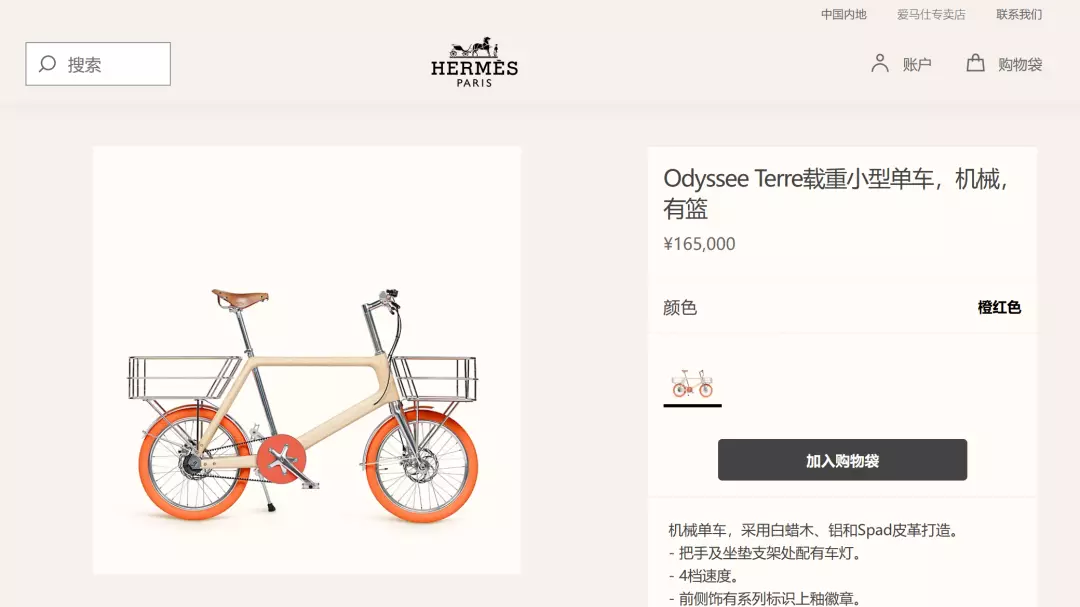1080x607 pixels.
Task: Click the 账户 account label
Action: pos(917,65)
